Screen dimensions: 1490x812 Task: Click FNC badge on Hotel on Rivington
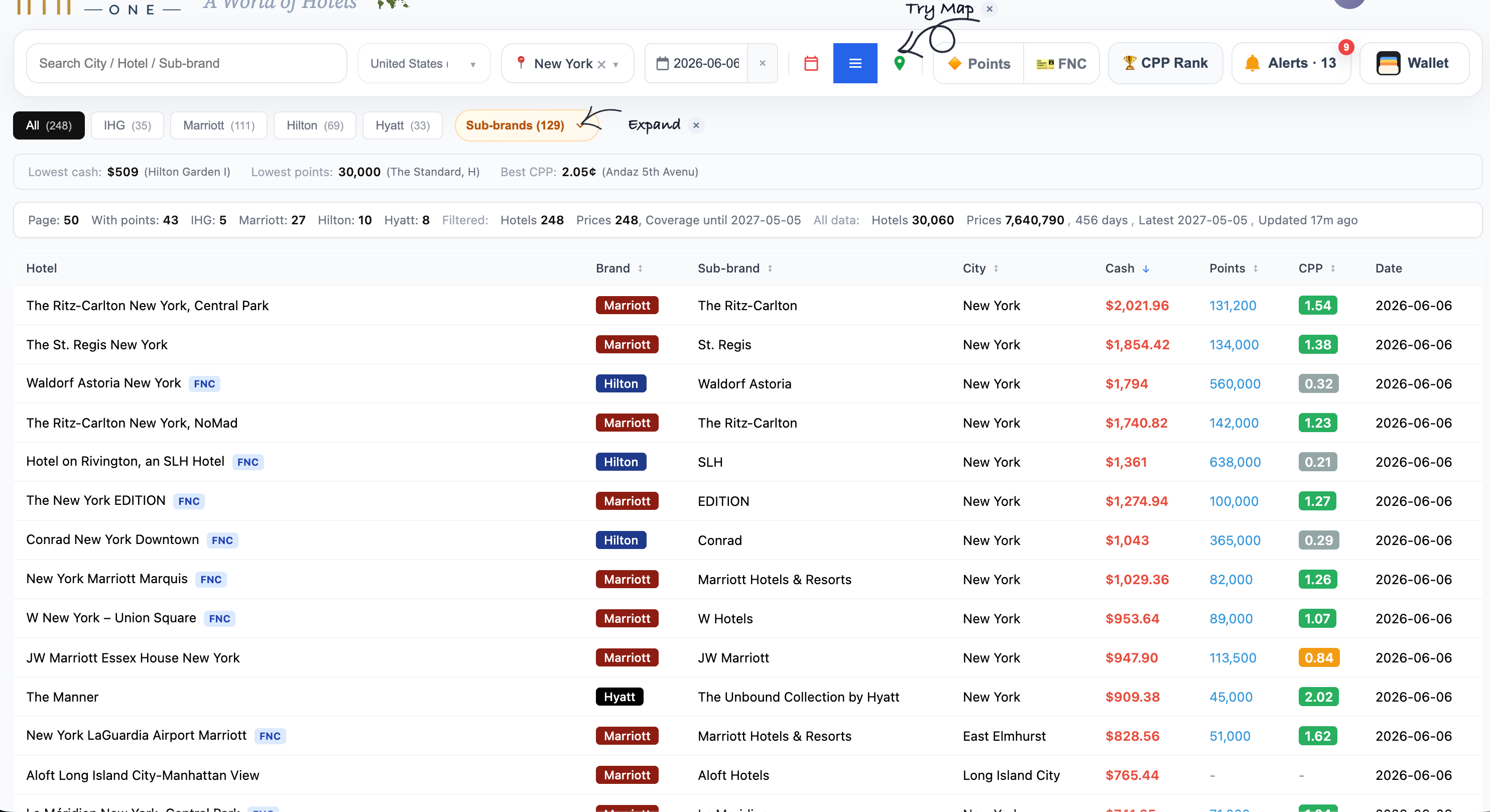pos(247,462)
